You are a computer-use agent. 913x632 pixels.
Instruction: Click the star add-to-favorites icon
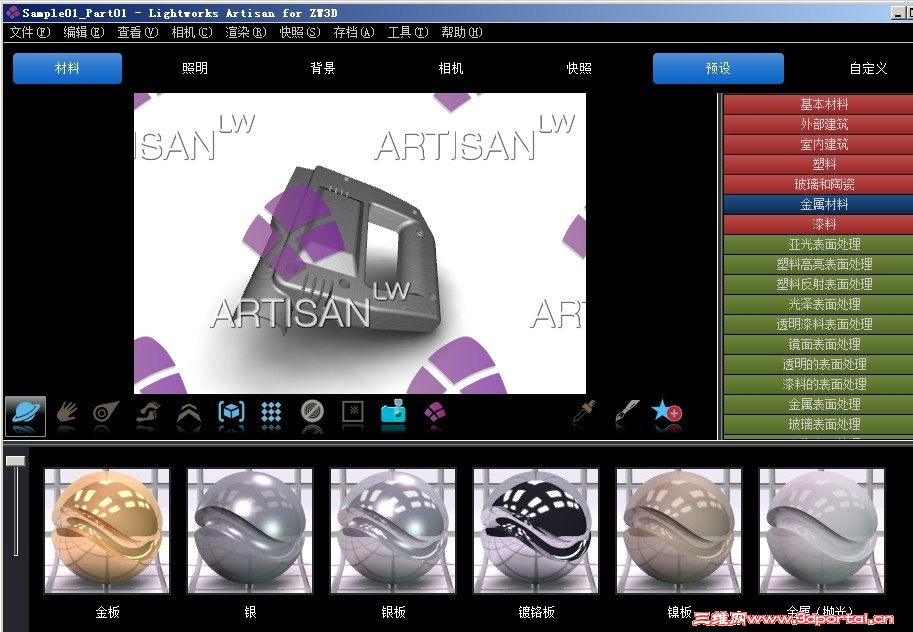pyautogui.click(x=667, y=411)
